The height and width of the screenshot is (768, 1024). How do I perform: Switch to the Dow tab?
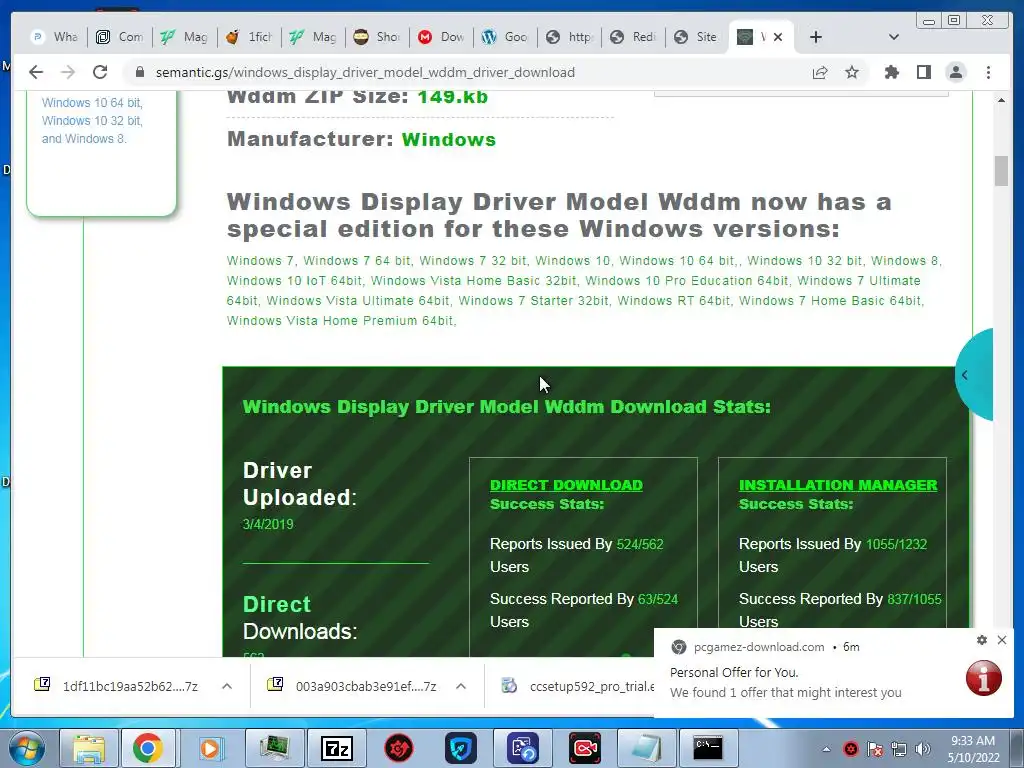click(x=441, y=37)
